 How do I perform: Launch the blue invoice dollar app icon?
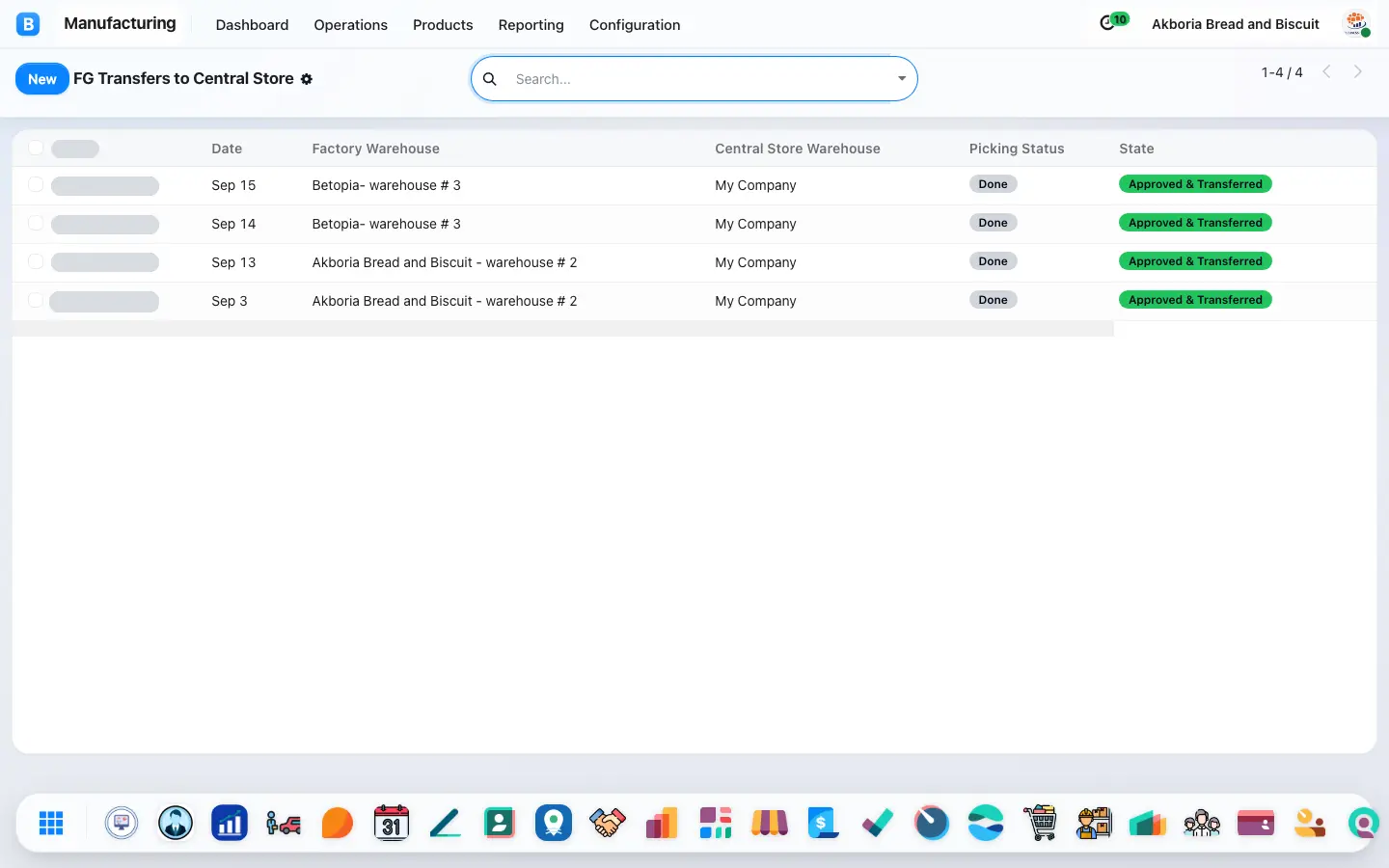pos(823,823)
